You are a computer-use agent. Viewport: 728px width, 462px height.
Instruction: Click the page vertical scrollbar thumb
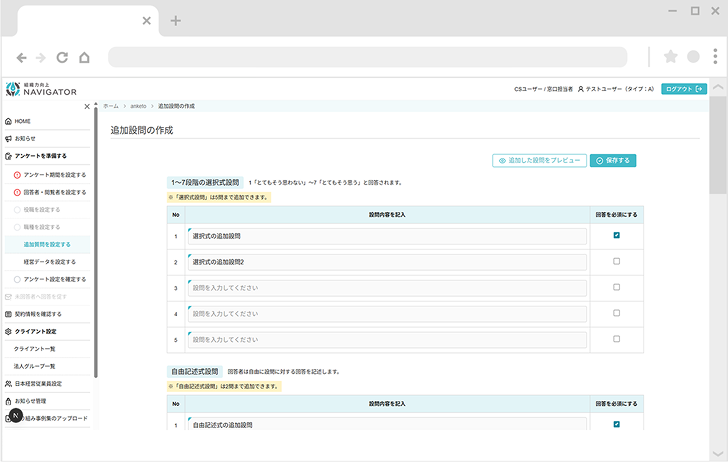coord(718,145)
